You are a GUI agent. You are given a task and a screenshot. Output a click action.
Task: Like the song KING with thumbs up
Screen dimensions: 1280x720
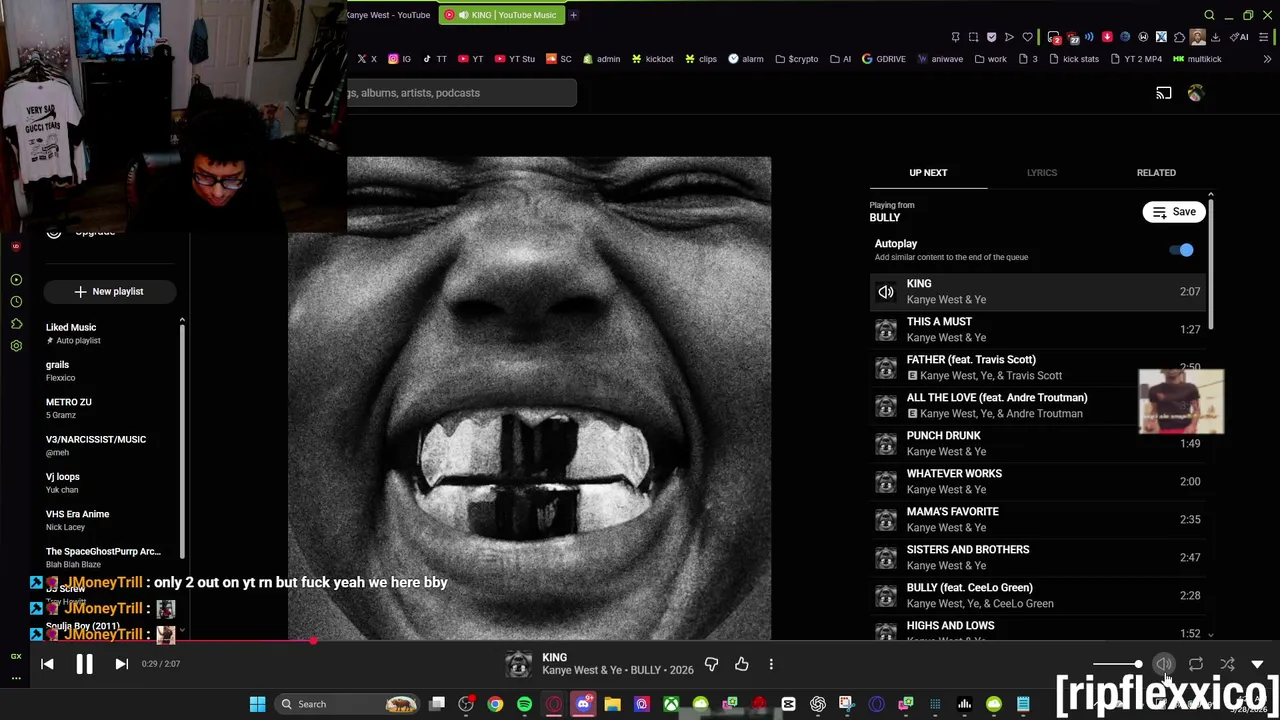click(741, 664)
